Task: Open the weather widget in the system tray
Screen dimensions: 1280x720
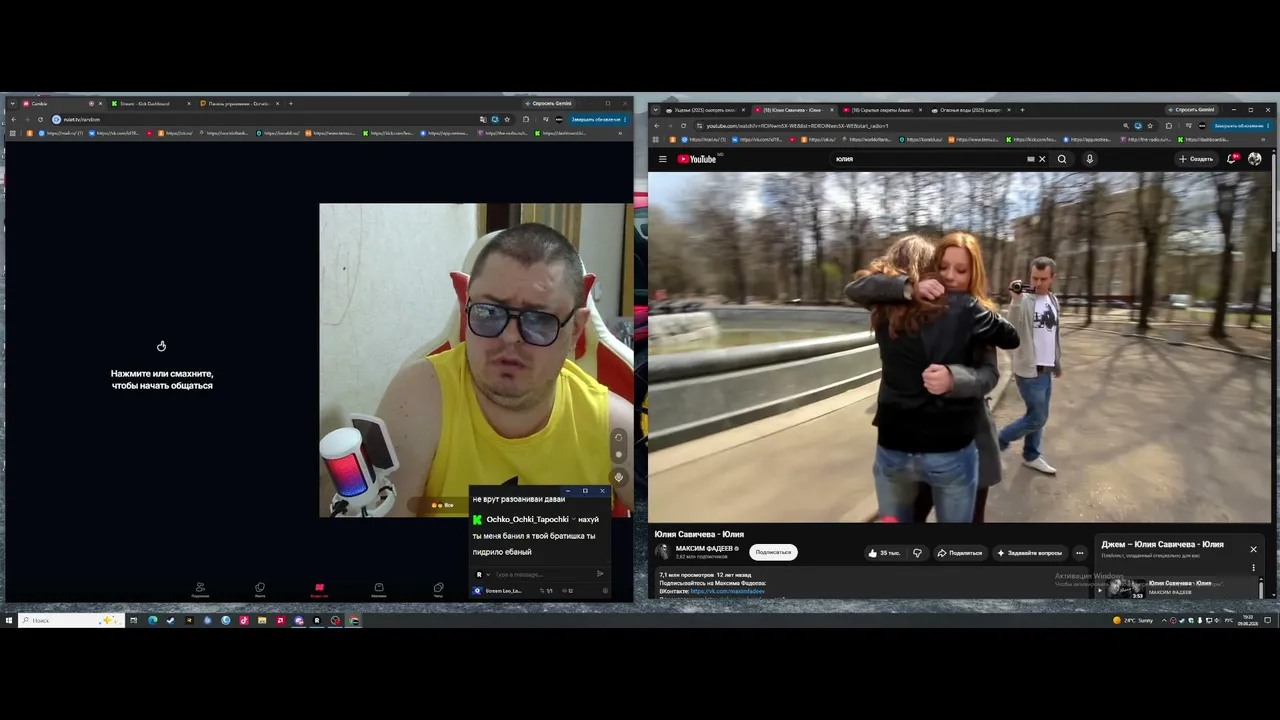Action: (x=1133, y=621)
